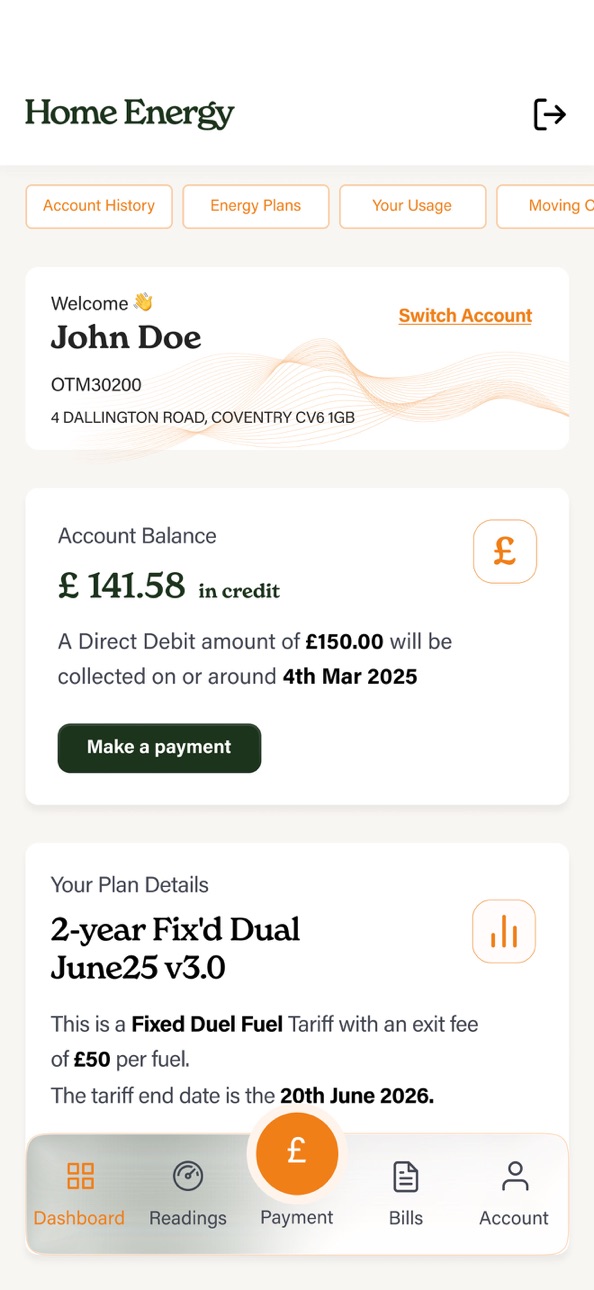Open the Your Usage tab
The width and height of the screenshot is (594, 1290).
pyautogui.click(x=412, y=206)
